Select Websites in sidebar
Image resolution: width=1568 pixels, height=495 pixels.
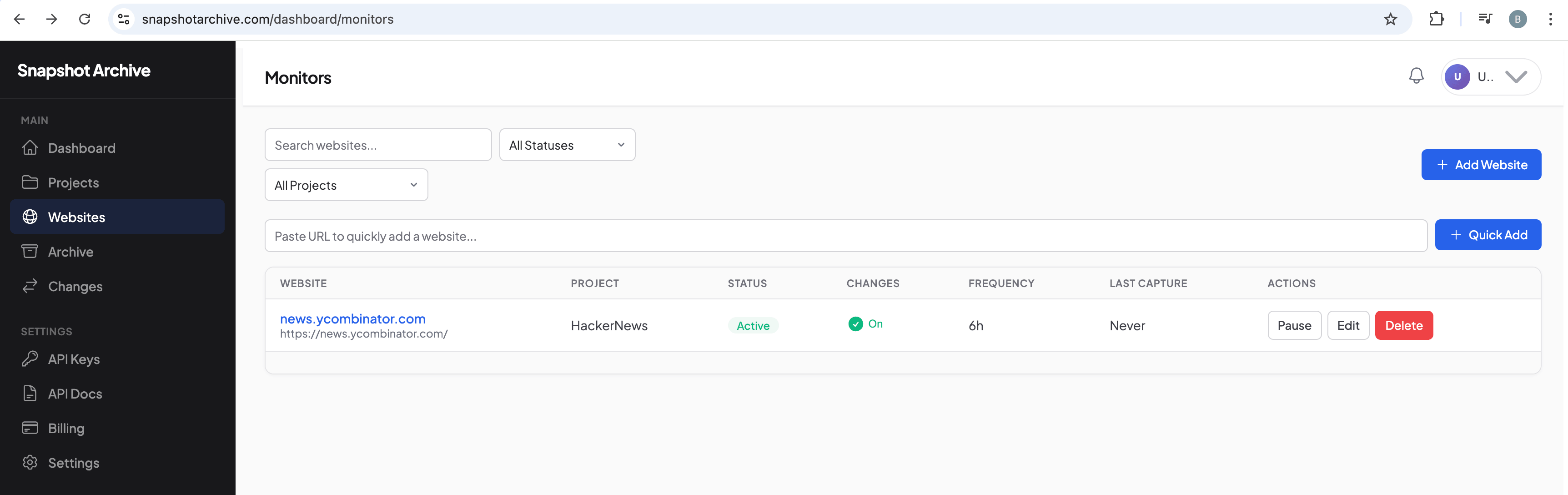tap(117, 217)
